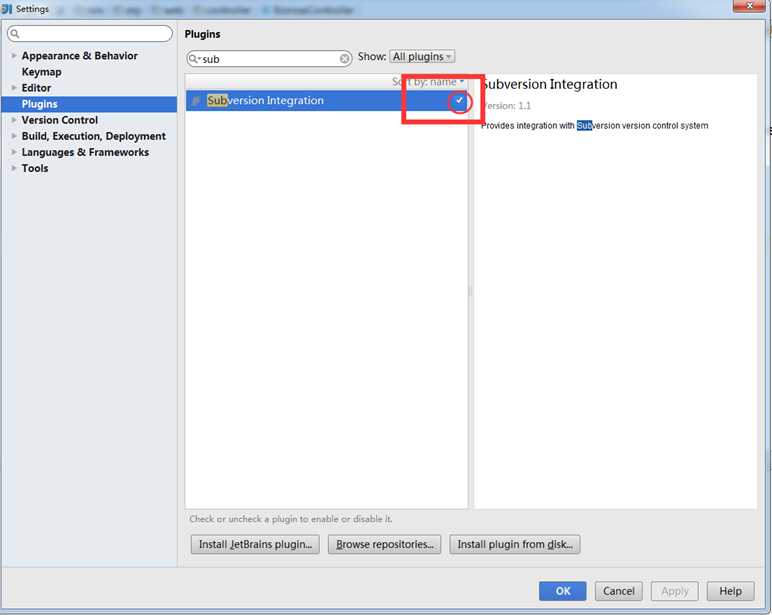
Task: Focus the settings search field at top left
Action: click(90, 33)
